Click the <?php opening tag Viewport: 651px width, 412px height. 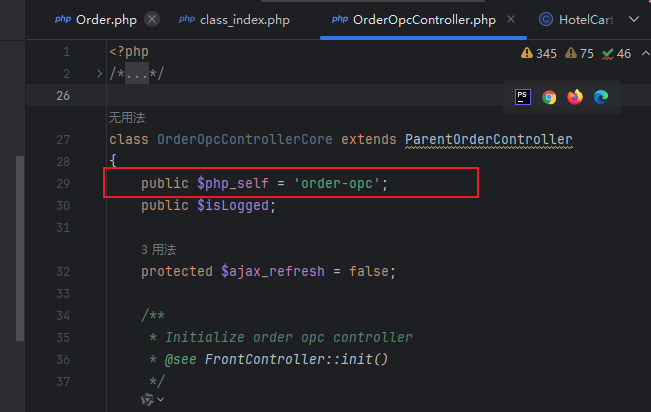[129, 52]
